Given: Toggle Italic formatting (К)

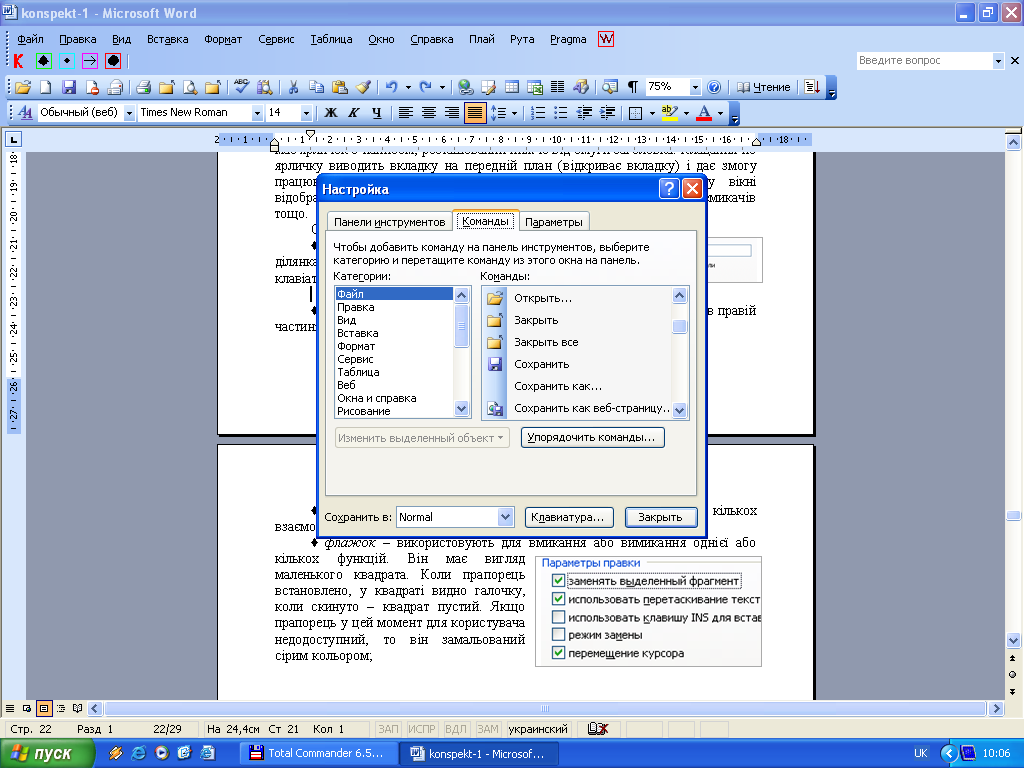Looking at the screenshot, I should (x=354, y=113).
